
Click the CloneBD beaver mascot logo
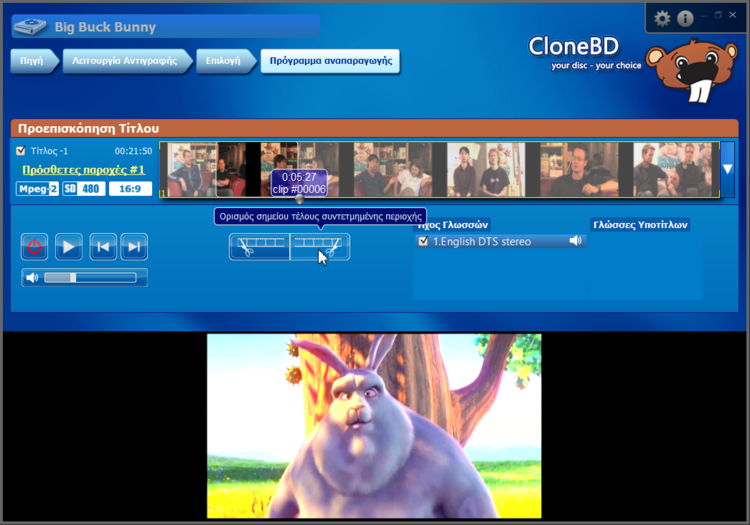point(692,71)
